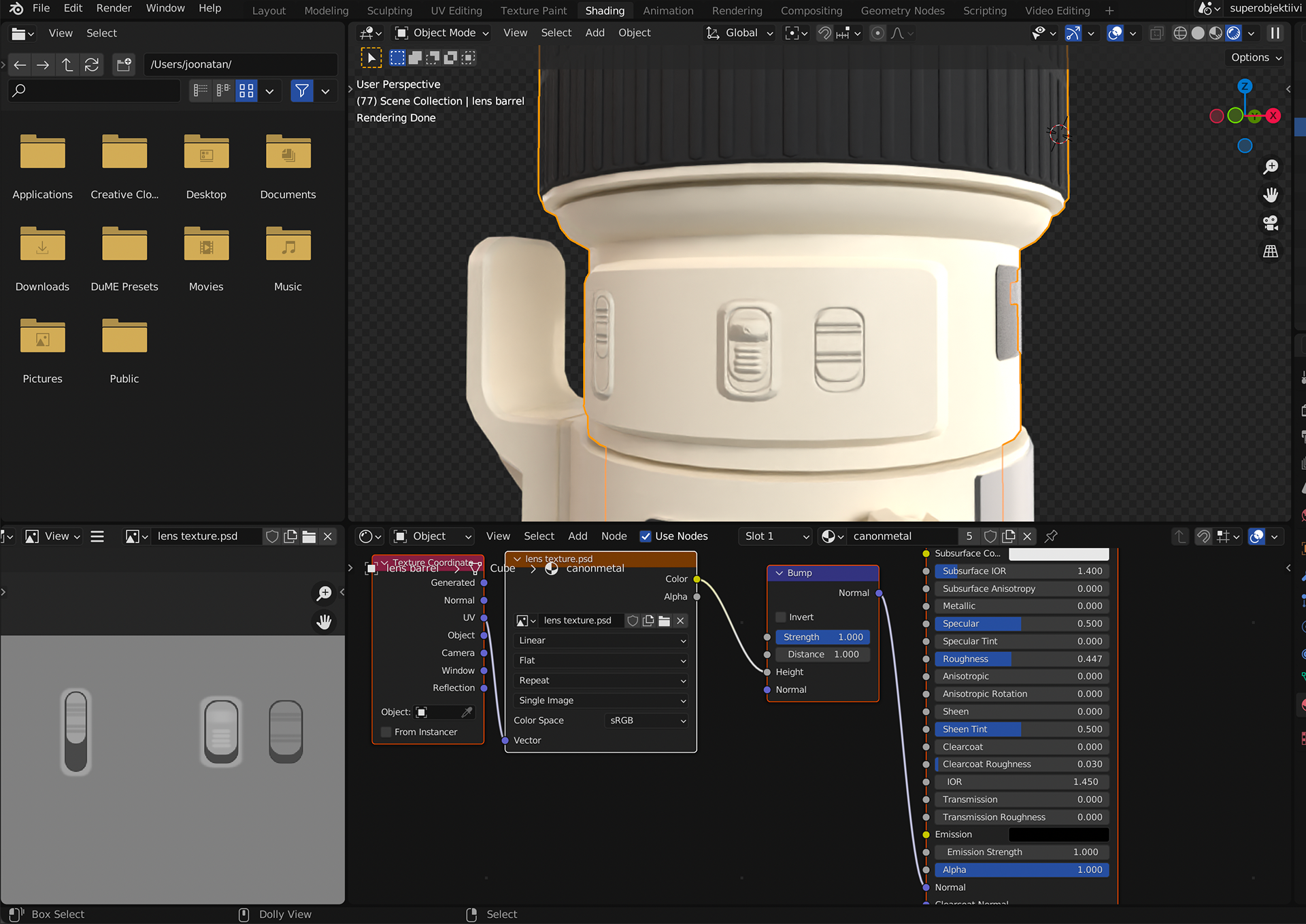
Task: Toggle viewport overlays display
Action: click(x=1115, y=33)
